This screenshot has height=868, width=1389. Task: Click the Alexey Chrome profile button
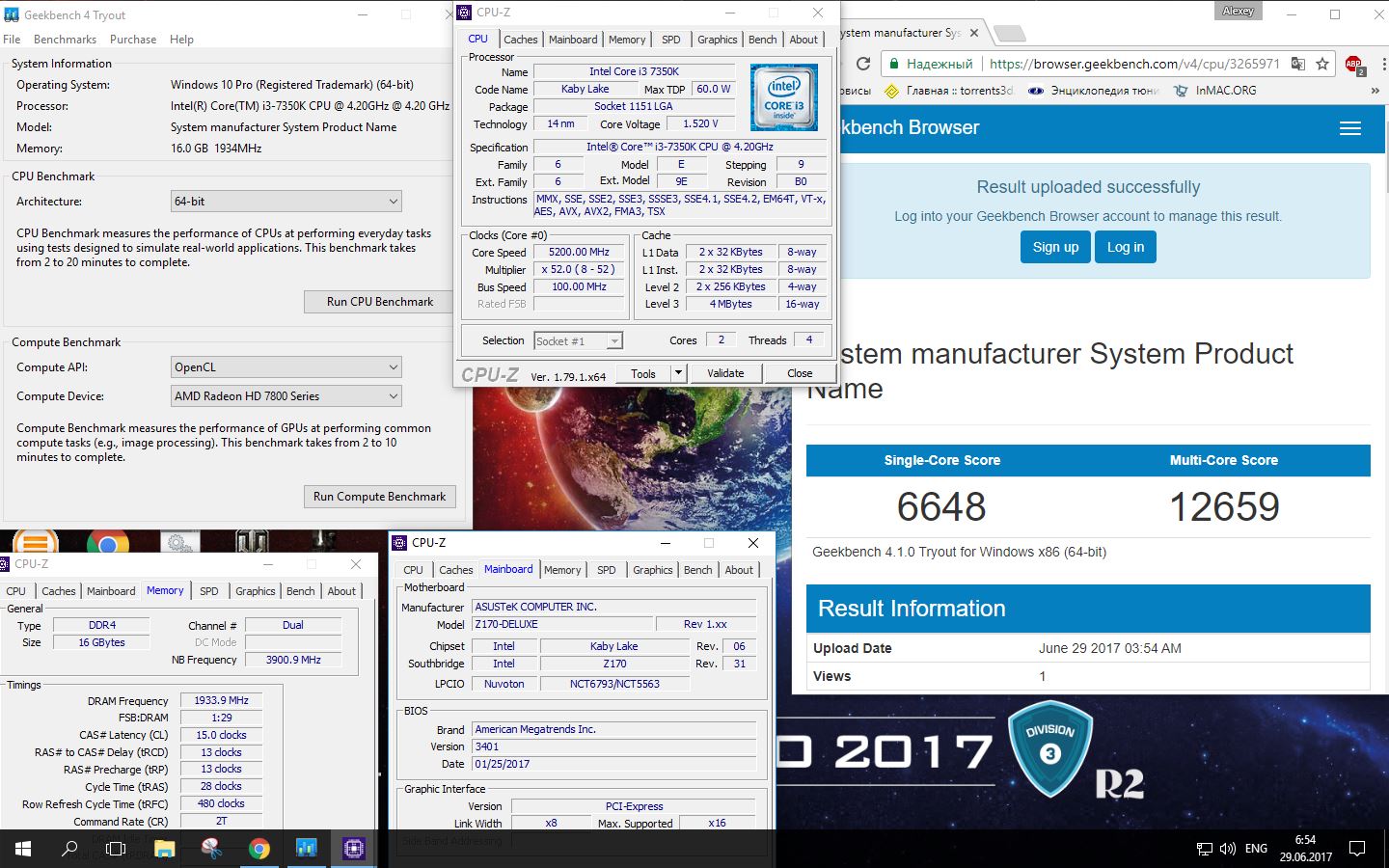(1238, 12)
